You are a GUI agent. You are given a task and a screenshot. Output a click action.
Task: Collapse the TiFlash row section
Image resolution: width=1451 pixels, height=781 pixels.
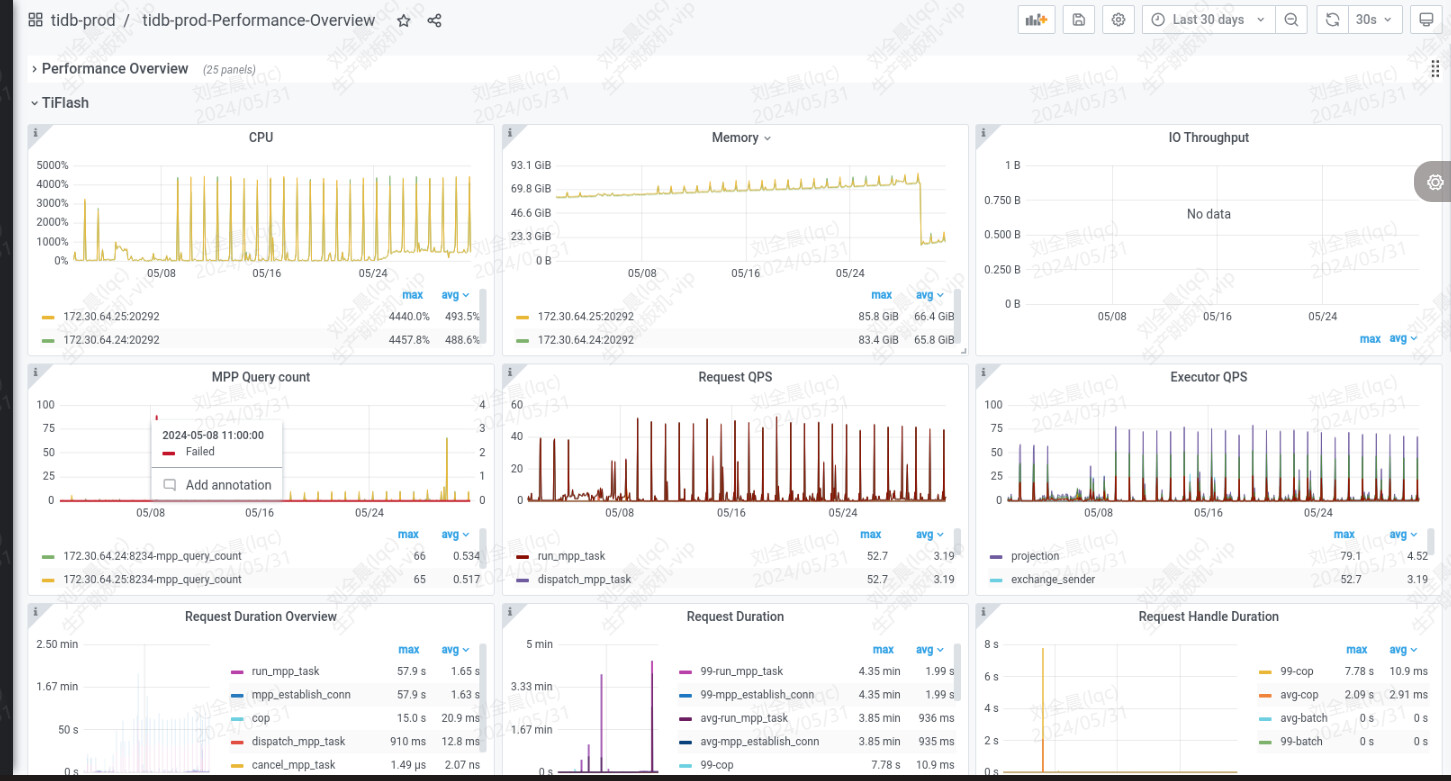[x=65, y=103]
